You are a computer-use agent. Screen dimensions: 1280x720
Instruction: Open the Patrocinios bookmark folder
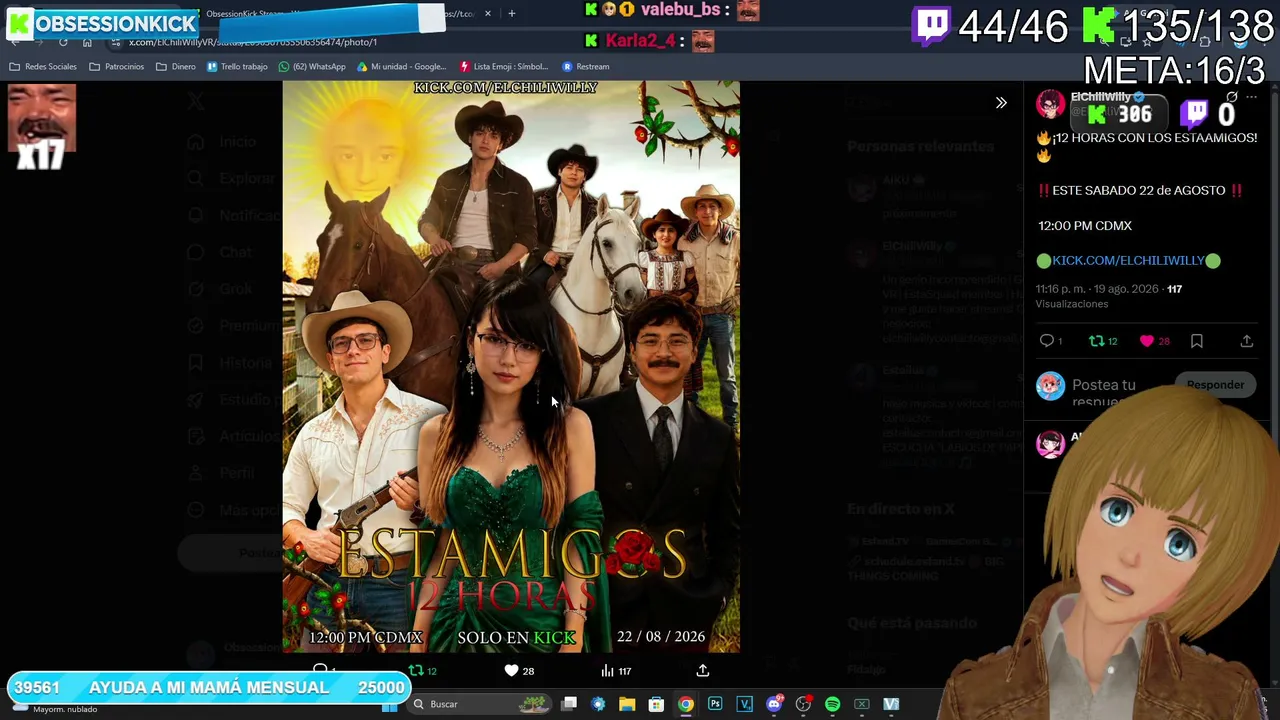pos(117,67)
